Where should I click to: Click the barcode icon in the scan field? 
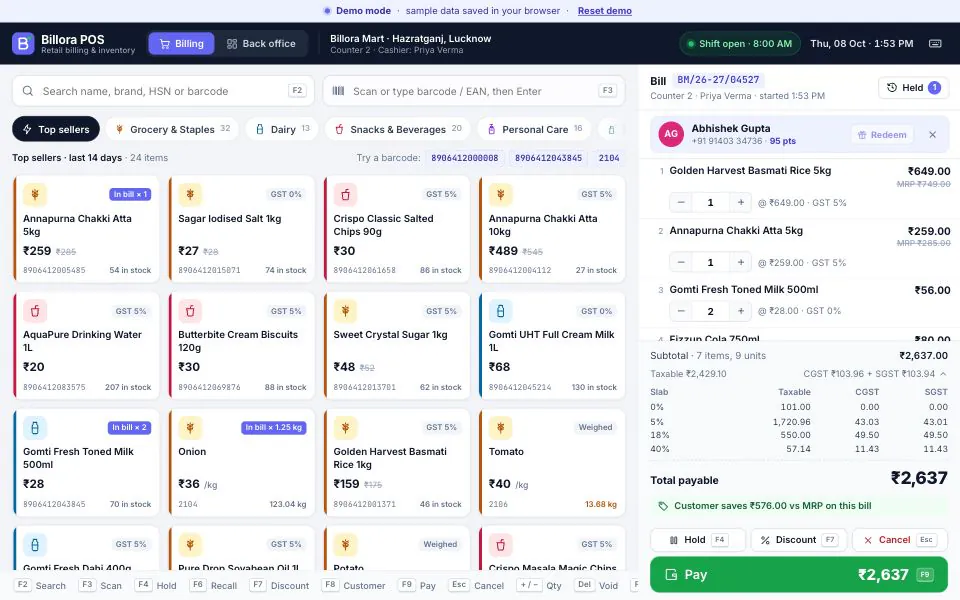pyautogui.click(x=338, y=91)
